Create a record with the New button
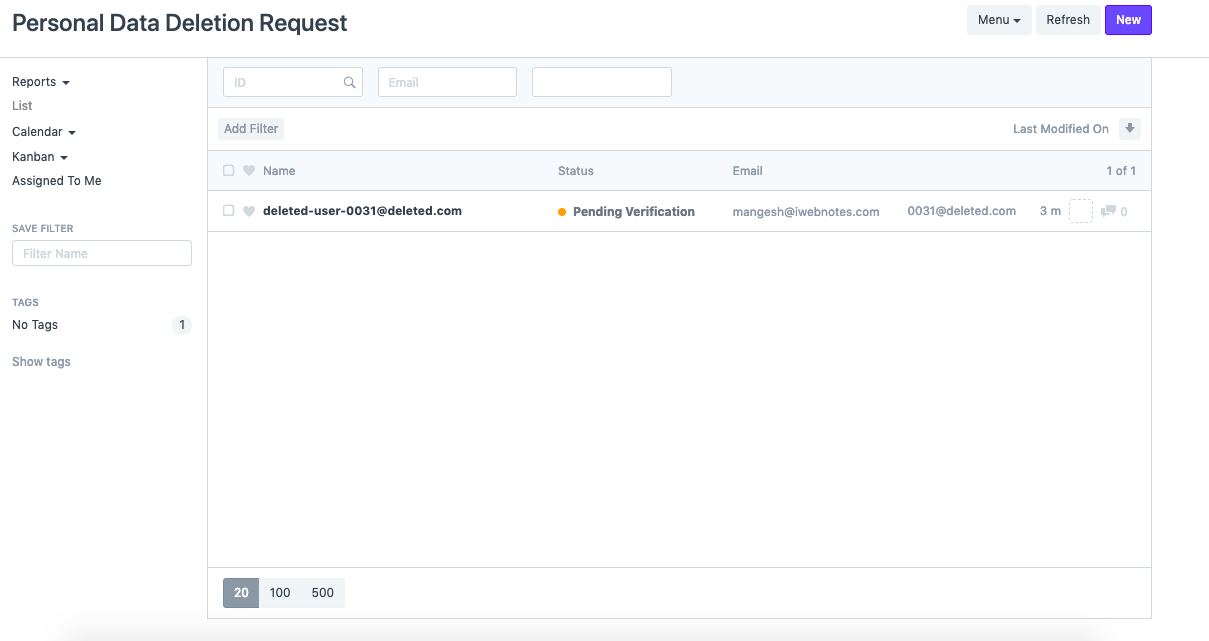This screenshot has width=1209, height=641. tap(1128, 19)
